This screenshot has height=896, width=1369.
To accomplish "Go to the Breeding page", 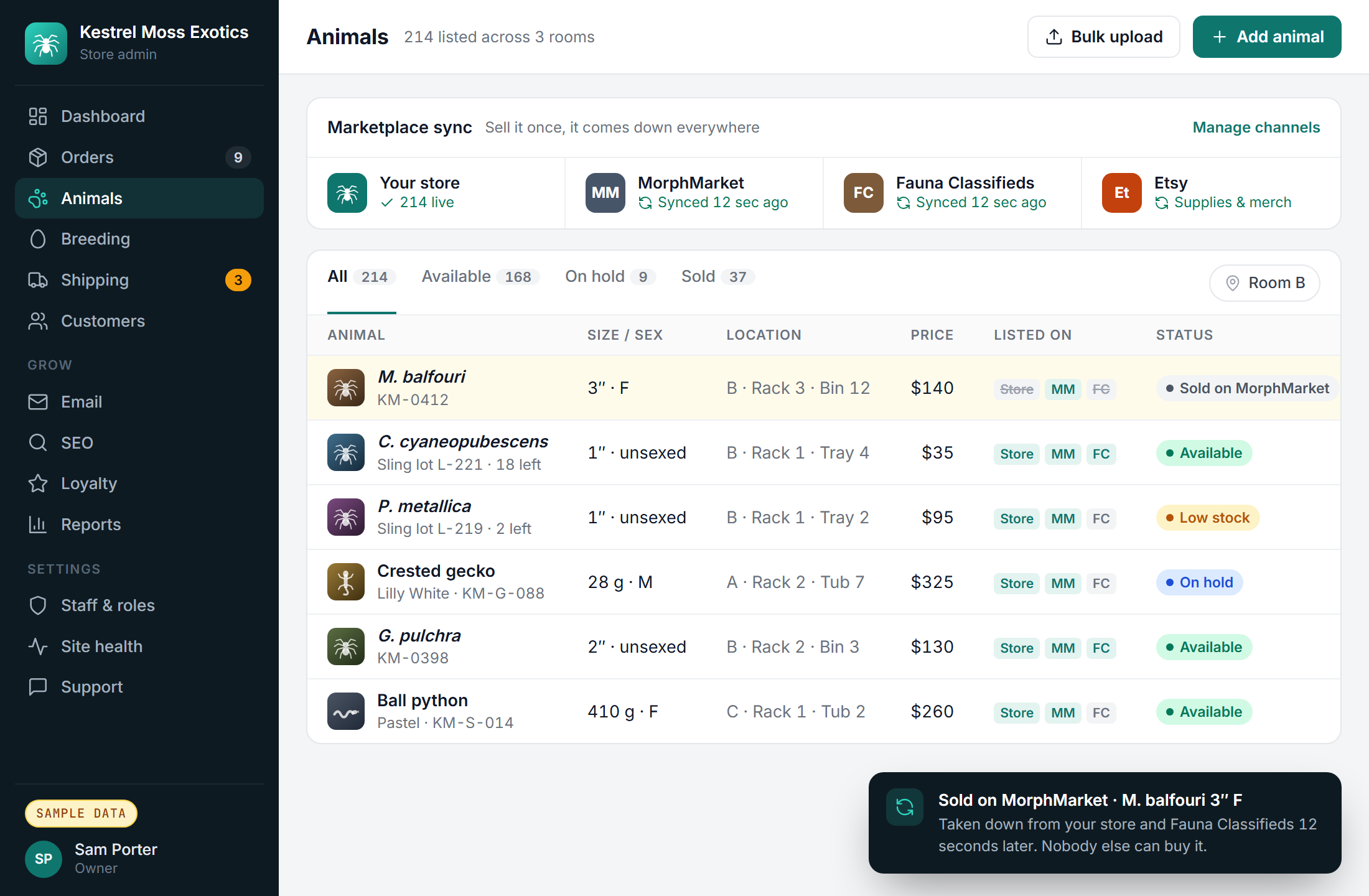I will pos(139,239).
